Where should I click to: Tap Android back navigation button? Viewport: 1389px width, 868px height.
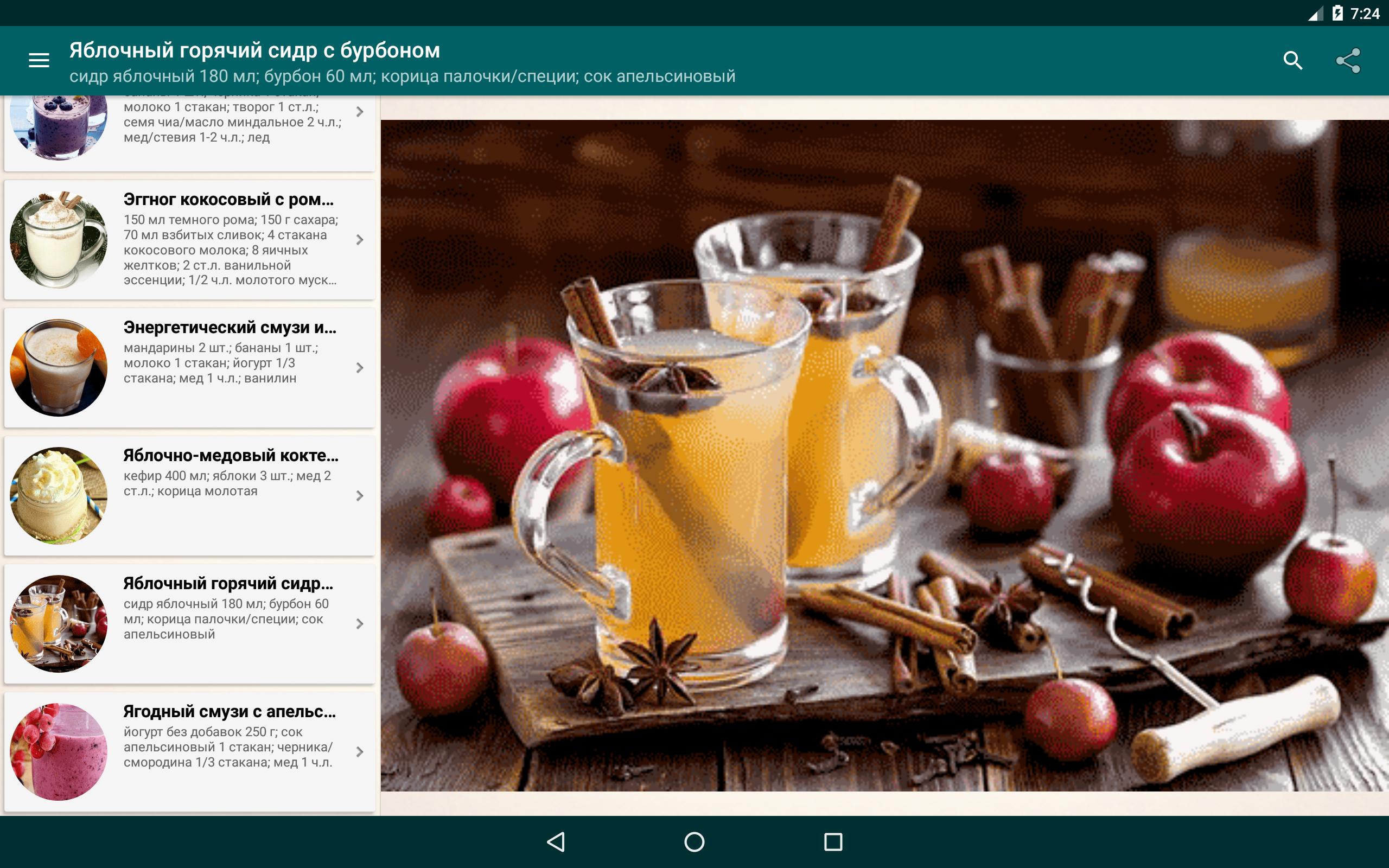(556, 841)
